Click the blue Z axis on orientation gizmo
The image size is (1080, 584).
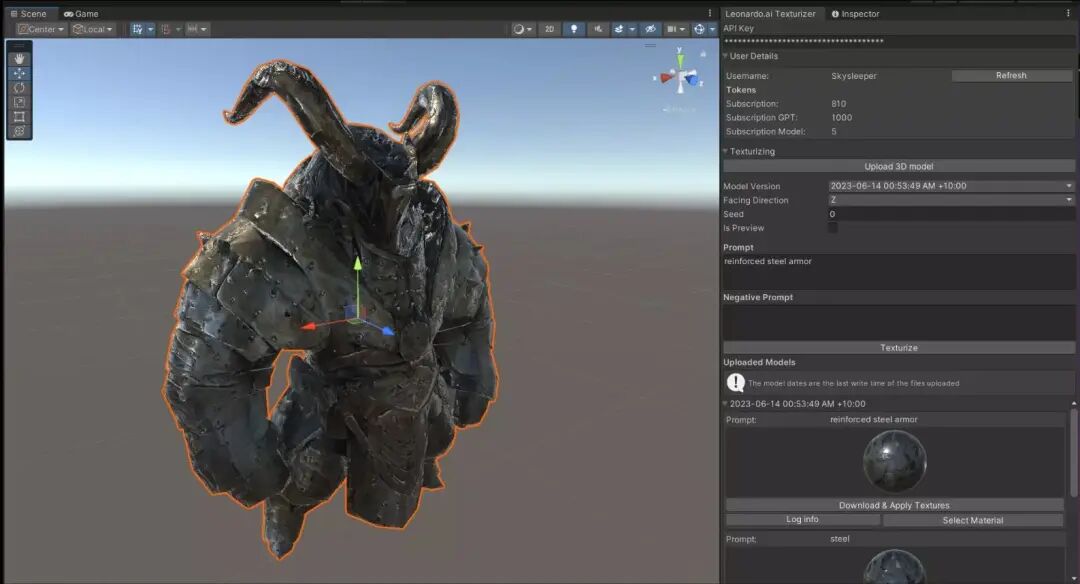click(x=693, y=81)
